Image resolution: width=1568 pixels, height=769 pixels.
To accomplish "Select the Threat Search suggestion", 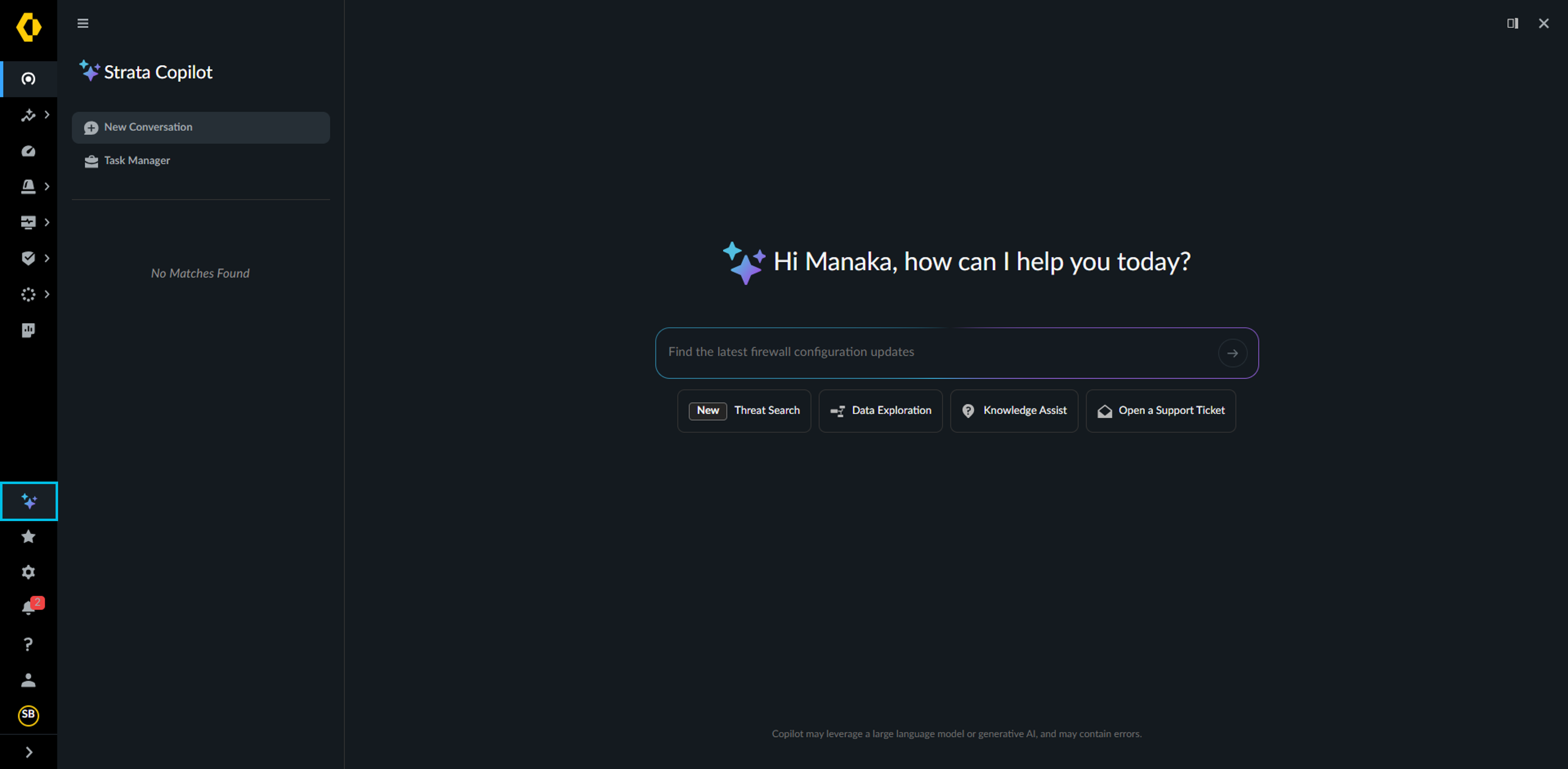I will point(744,411).
